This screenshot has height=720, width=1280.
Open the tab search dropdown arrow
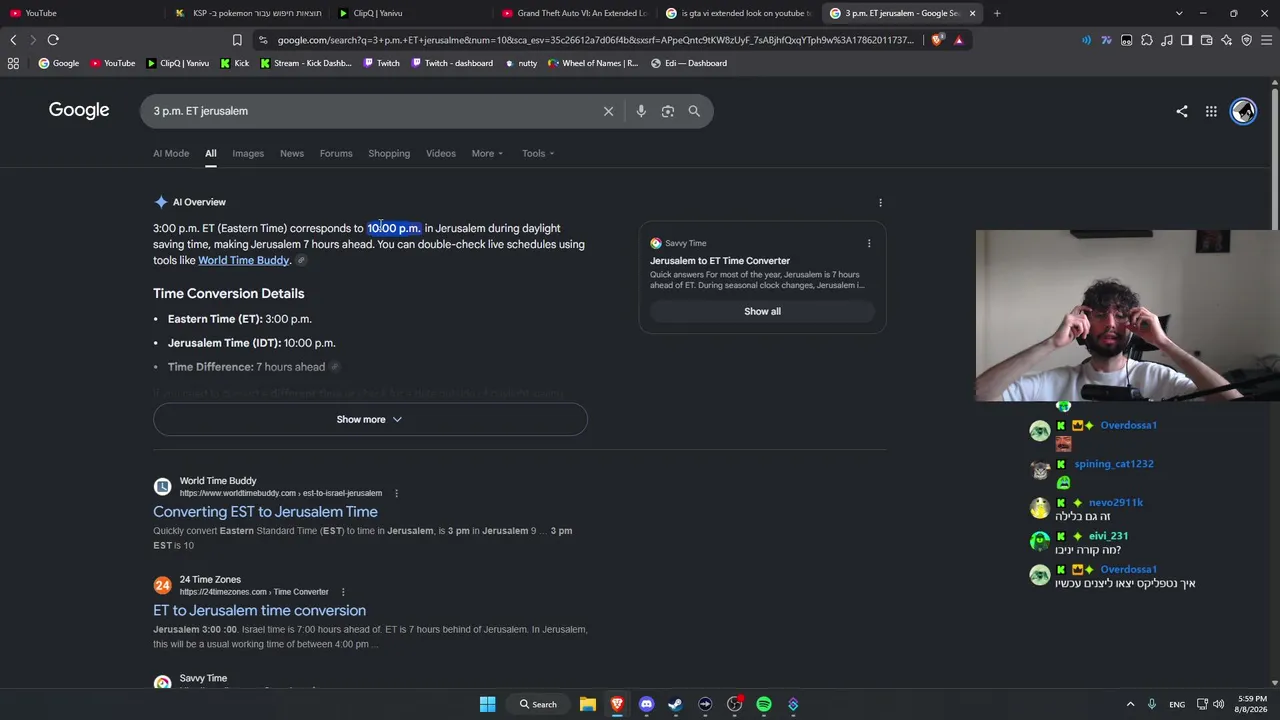pyautogui.click(x=1179, y=13)
